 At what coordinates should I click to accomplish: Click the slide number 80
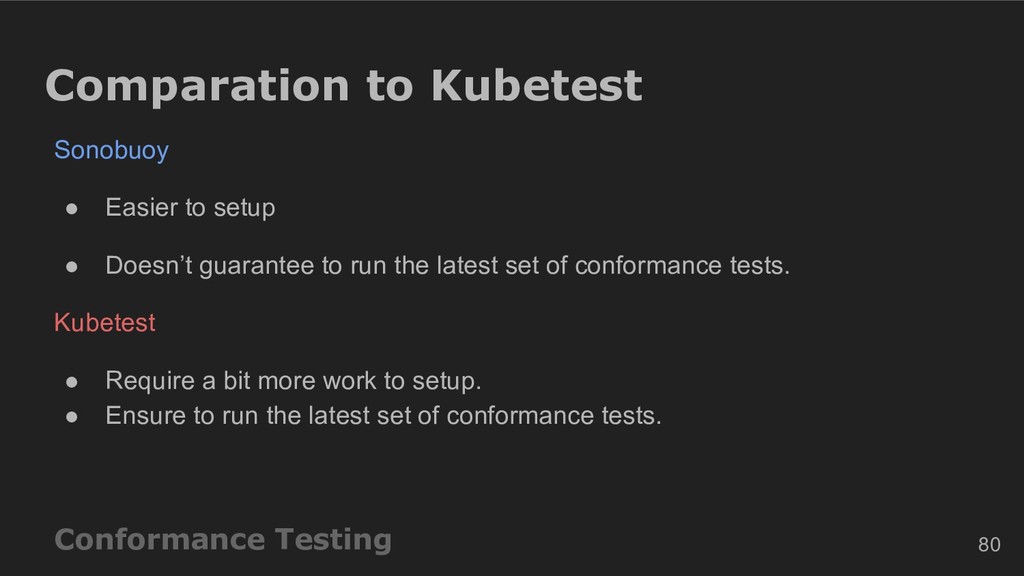point(989,545)
